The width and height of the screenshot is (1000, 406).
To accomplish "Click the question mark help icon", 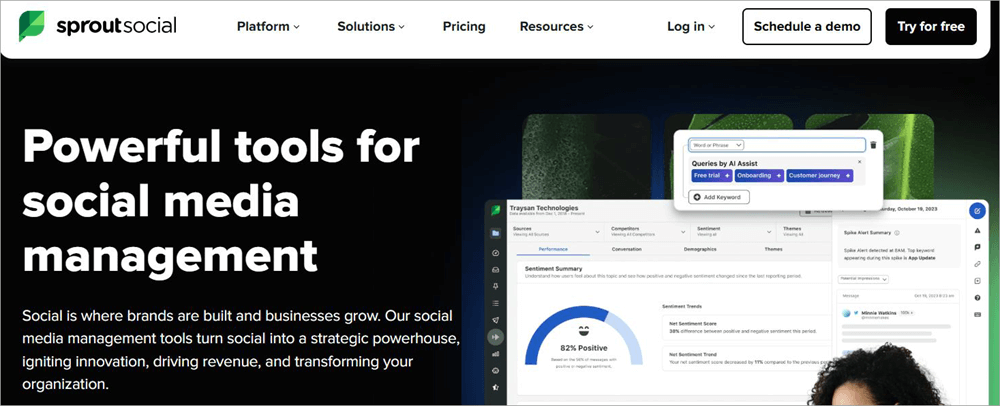I will coord(978,298).
